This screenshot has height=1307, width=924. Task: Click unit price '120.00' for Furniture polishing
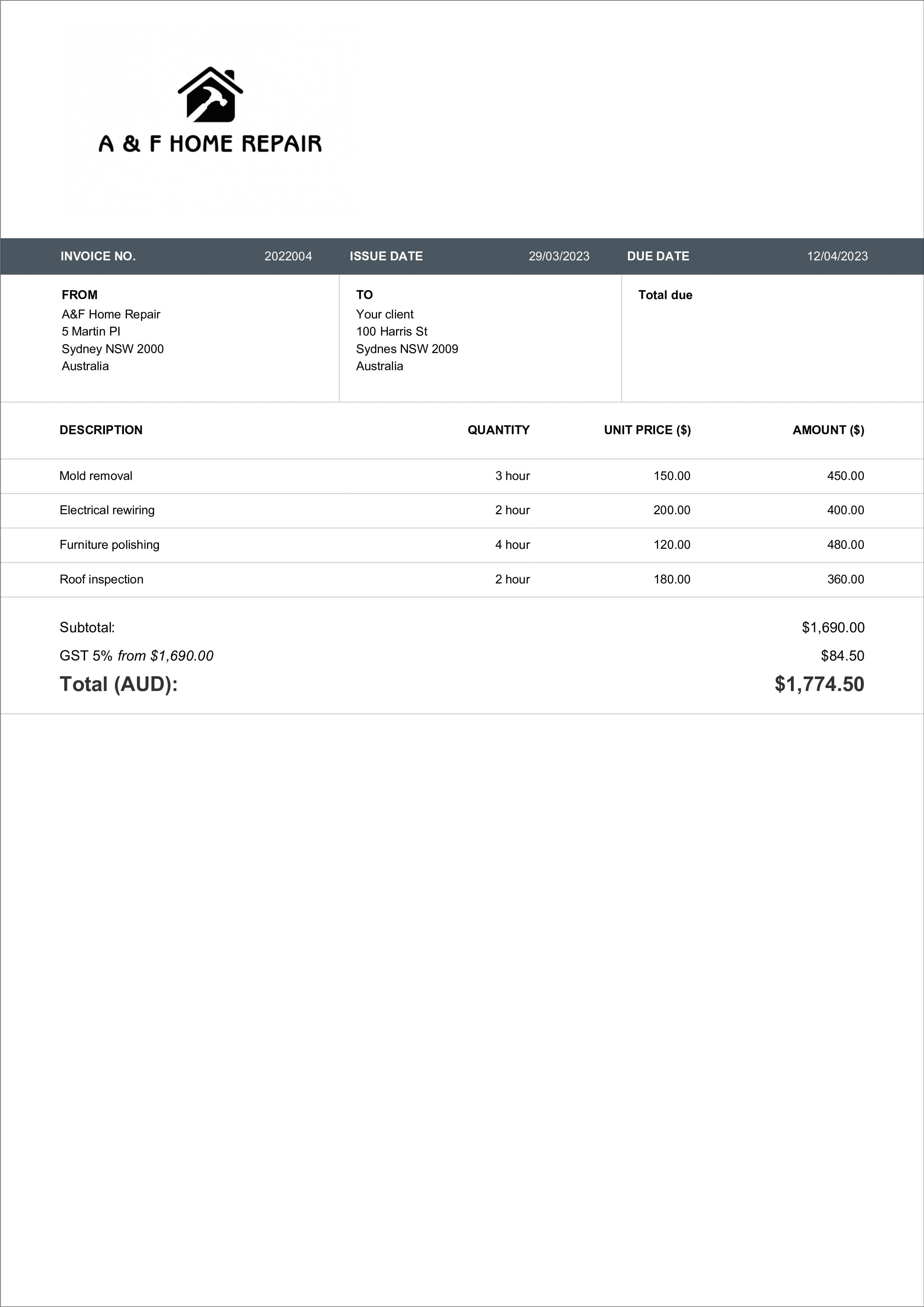(672, 545)
